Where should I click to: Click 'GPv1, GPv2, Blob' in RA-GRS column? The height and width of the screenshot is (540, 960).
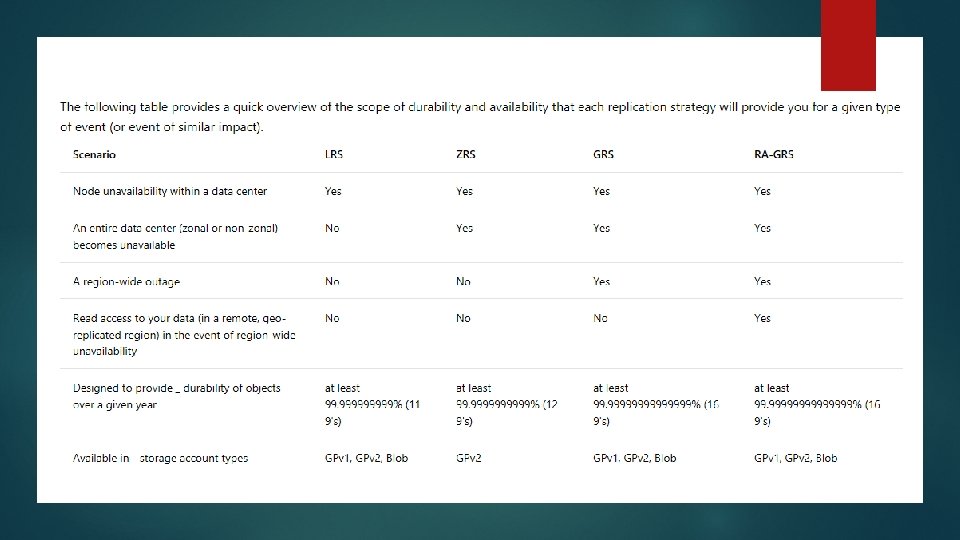[796, 458]
